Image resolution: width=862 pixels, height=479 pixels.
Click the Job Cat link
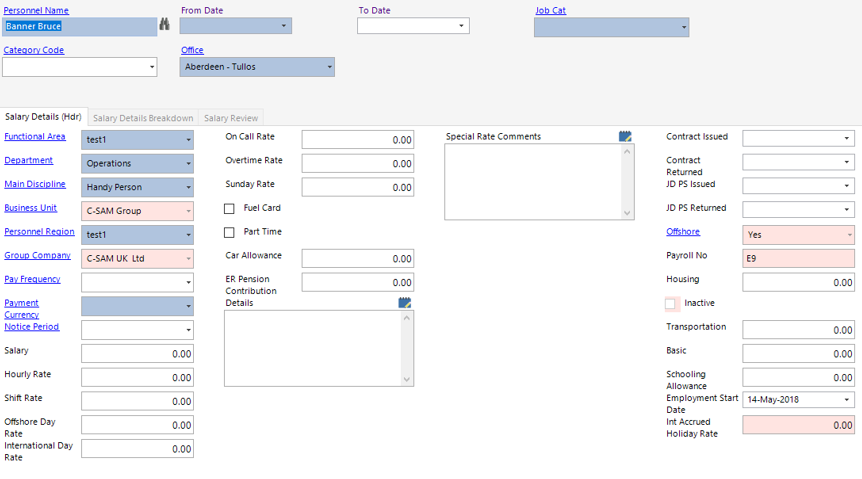550,10
